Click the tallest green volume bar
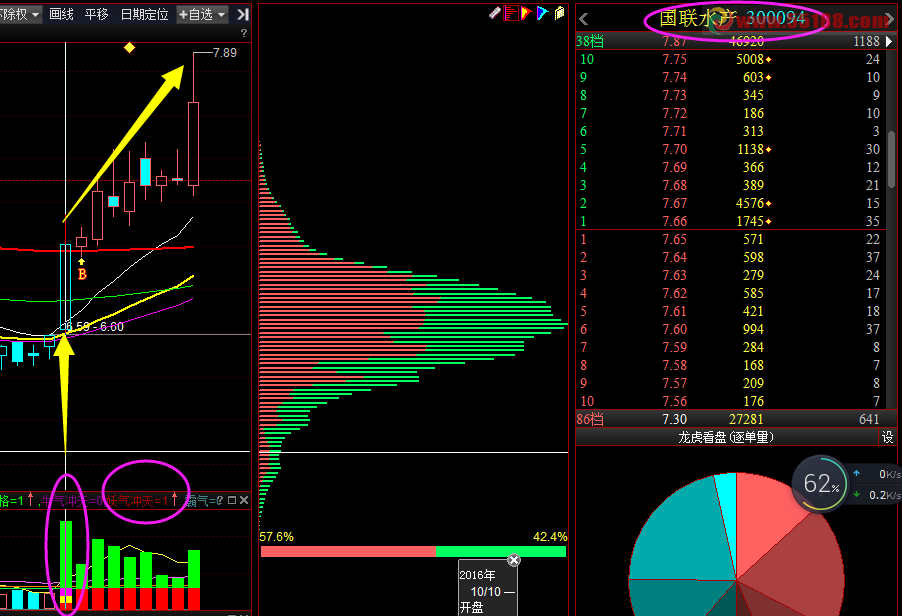902x616 pixels. (x=66, y=554)
